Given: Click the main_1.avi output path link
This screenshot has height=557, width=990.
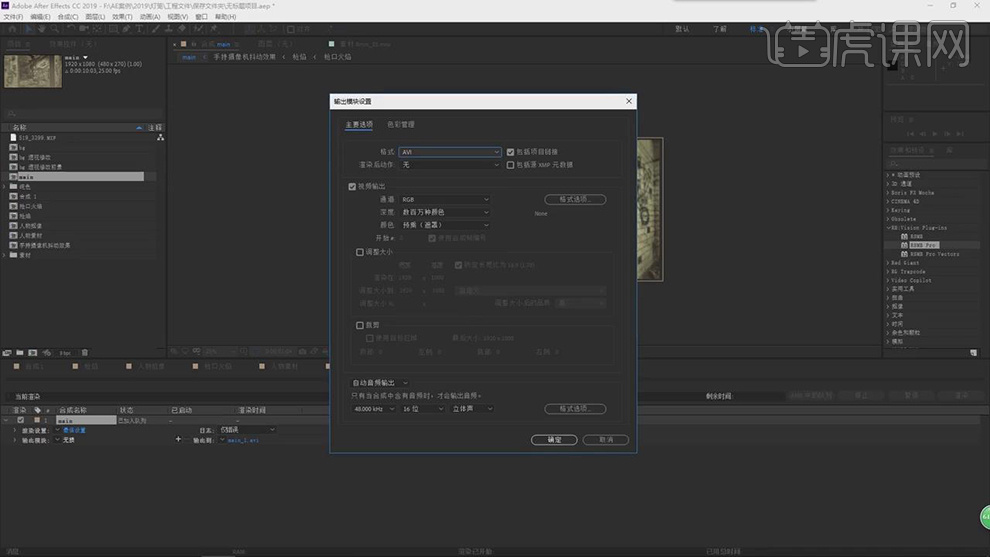Looking at the screenshot, I should (244, 440).
